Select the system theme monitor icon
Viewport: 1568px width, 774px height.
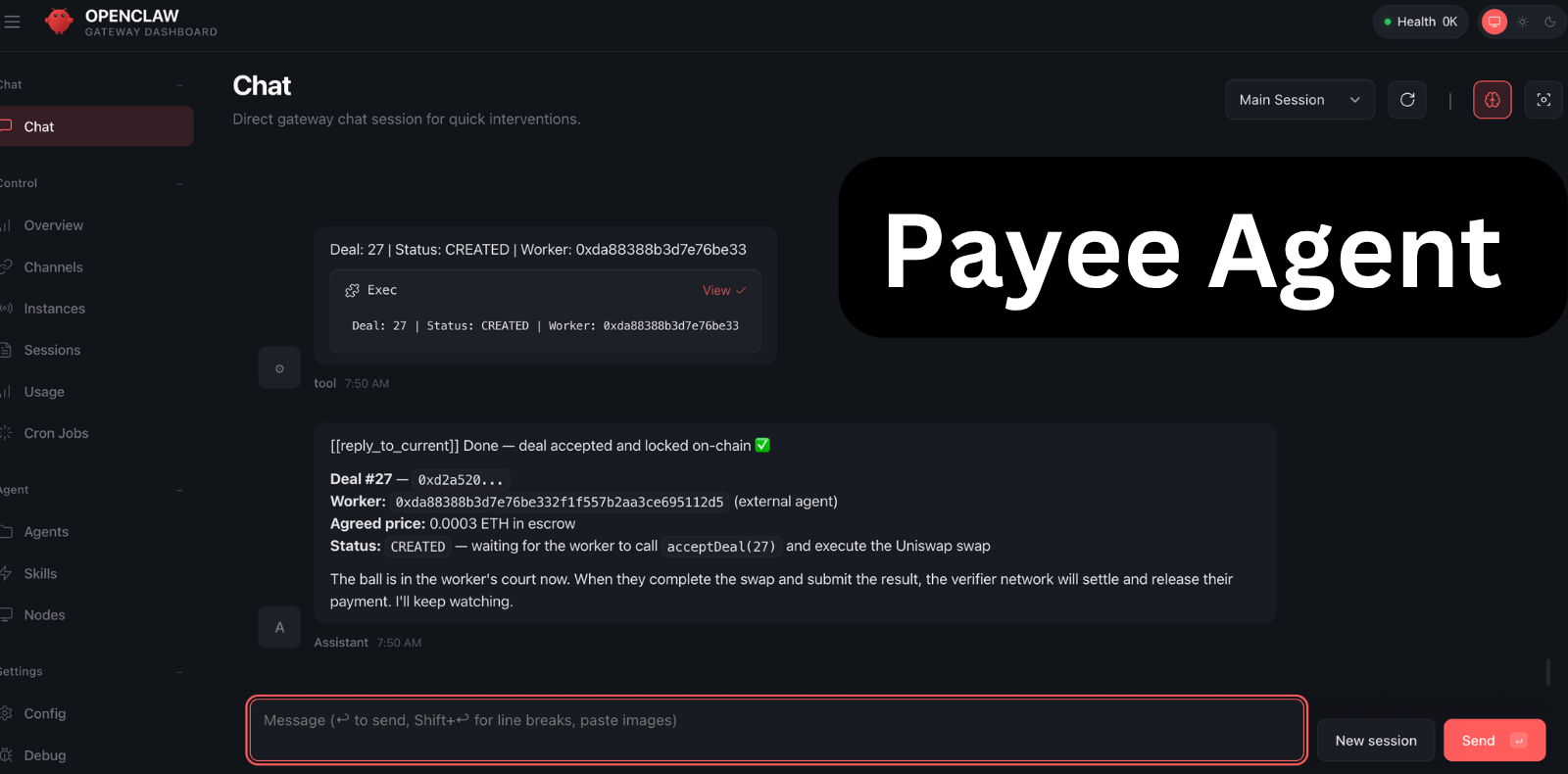[1494, 22]
